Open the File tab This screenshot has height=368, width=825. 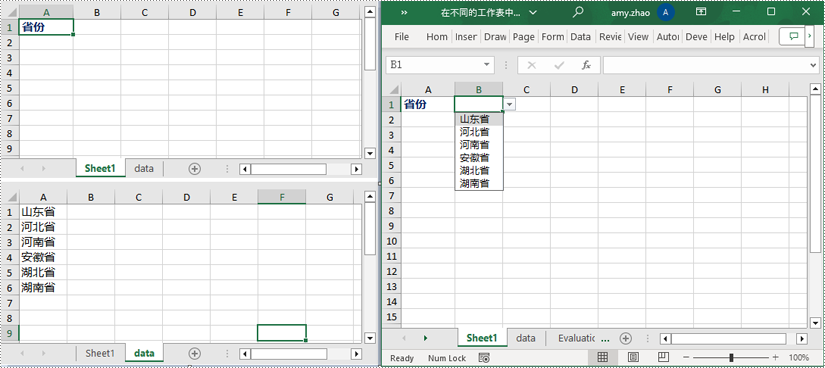coord(401,37)
